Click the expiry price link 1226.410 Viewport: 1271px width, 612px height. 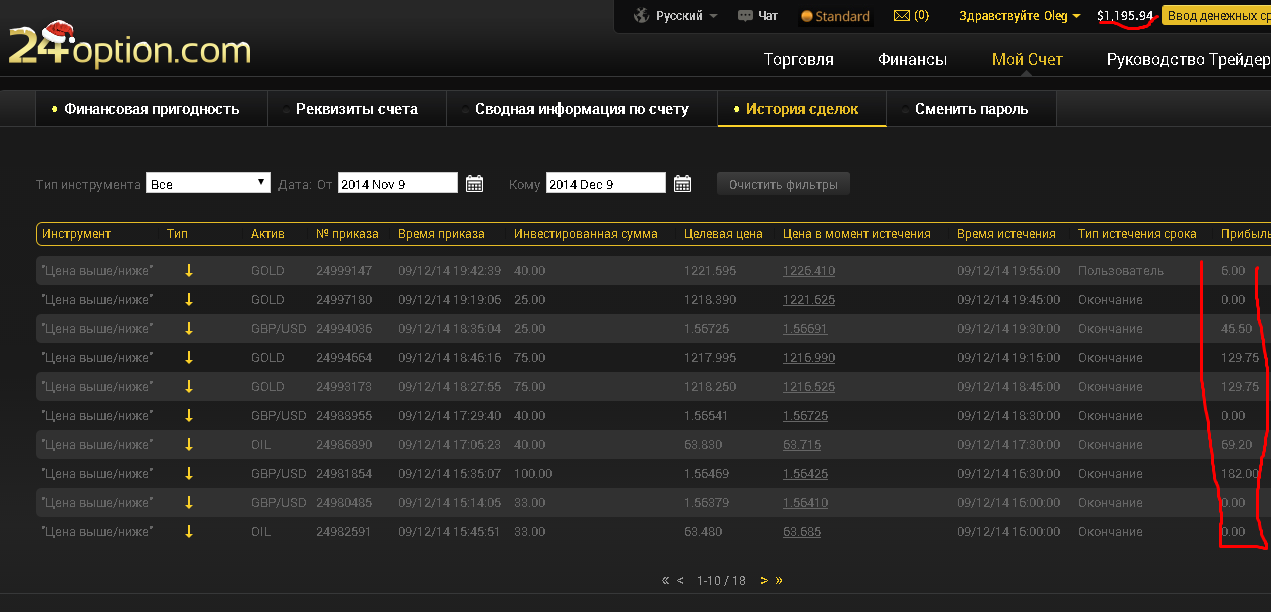(x=808, y=271)
